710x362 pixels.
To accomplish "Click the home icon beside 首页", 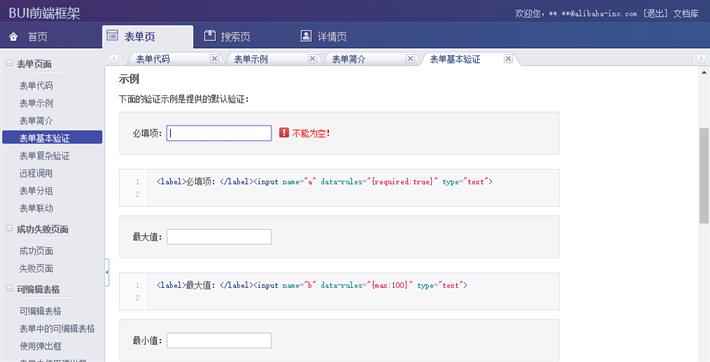I will [x=14, y=37].
